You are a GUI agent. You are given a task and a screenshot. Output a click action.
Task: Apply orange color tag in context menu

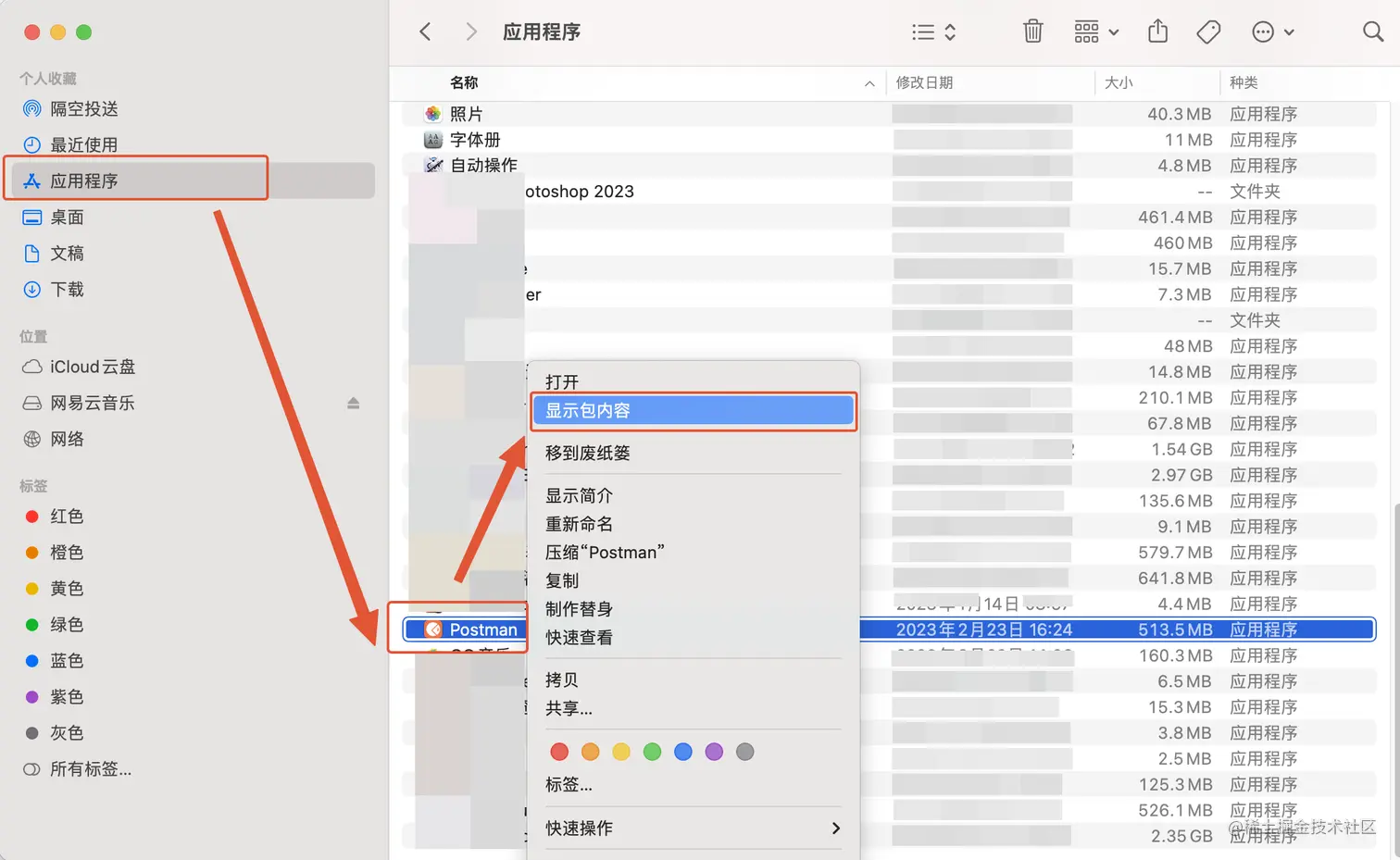pyautogui.click(x=590, y=752)
